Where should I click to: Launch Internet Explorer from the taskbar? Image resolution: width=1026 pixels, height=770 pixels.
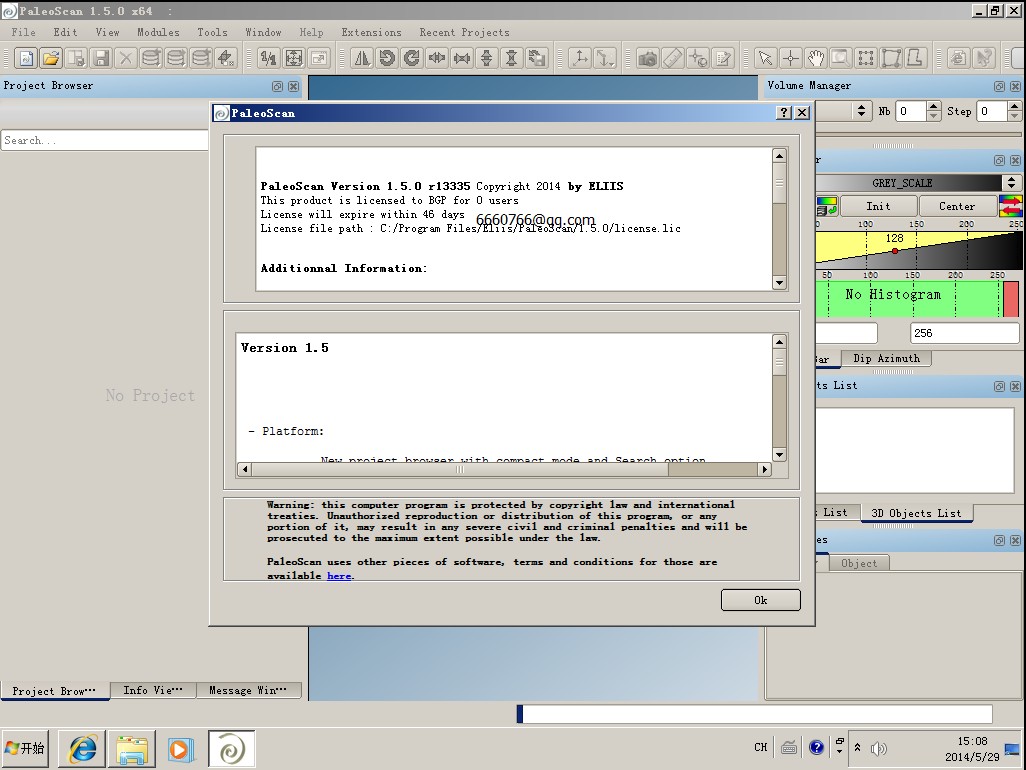pyautogui.click(x=82, y=748)
